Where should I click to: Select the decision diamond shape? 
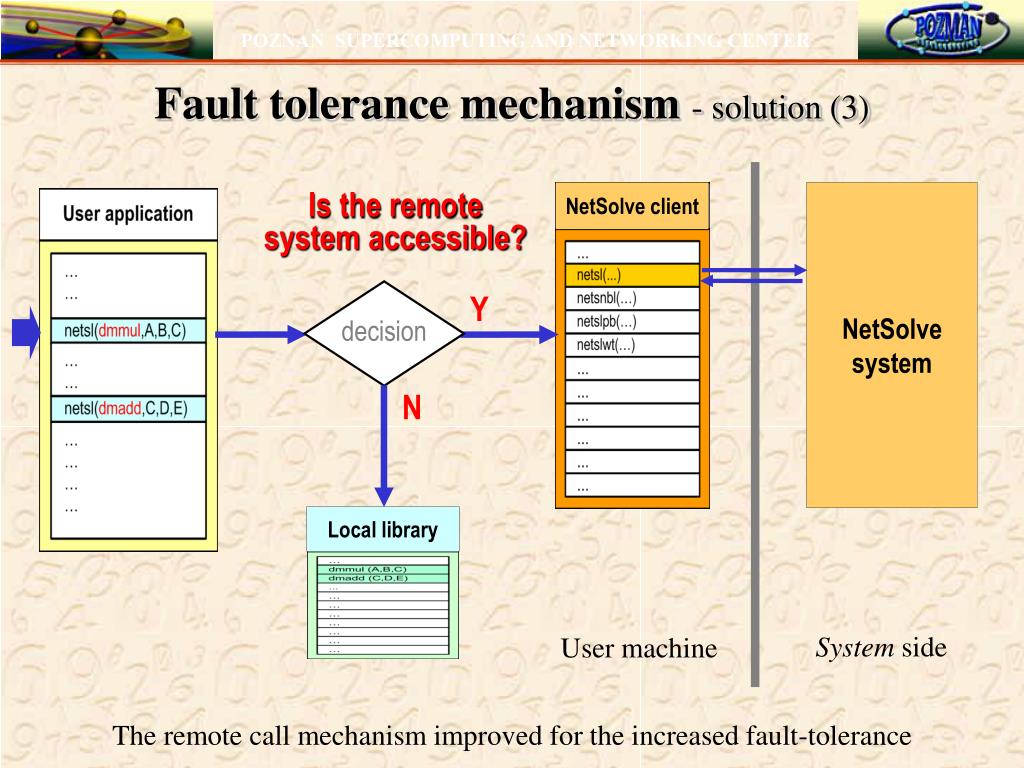pyautogui.click(x=384, y=333)
